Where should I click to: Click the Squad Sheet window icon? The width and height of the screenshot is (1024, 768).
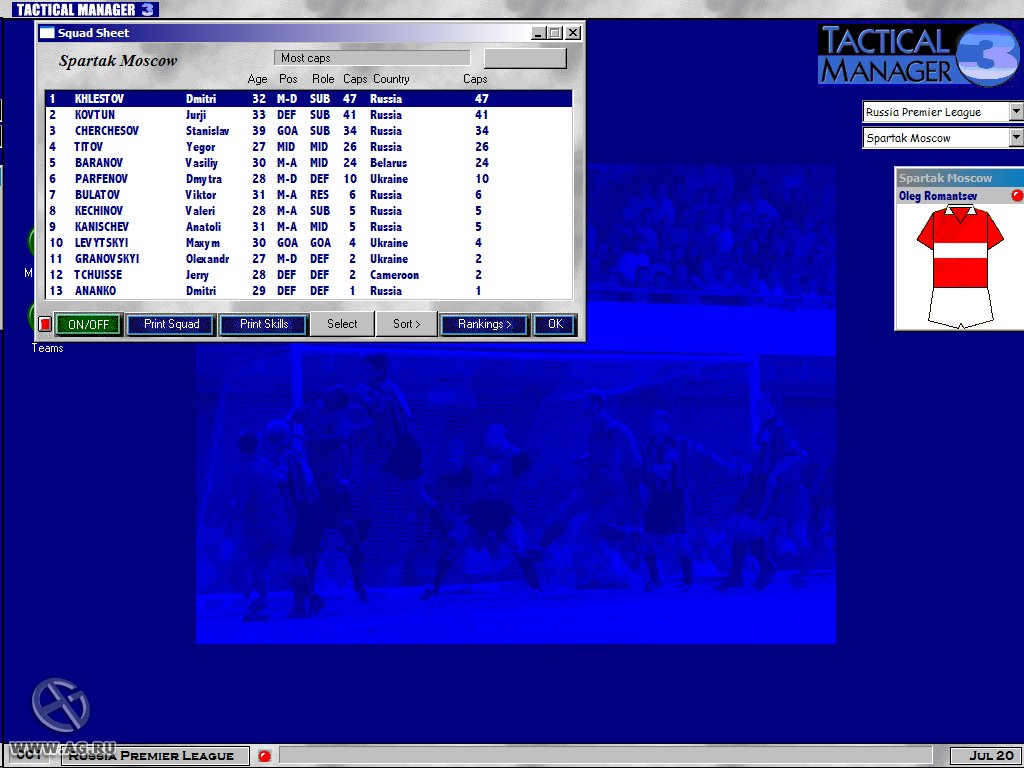pos(47,33)
